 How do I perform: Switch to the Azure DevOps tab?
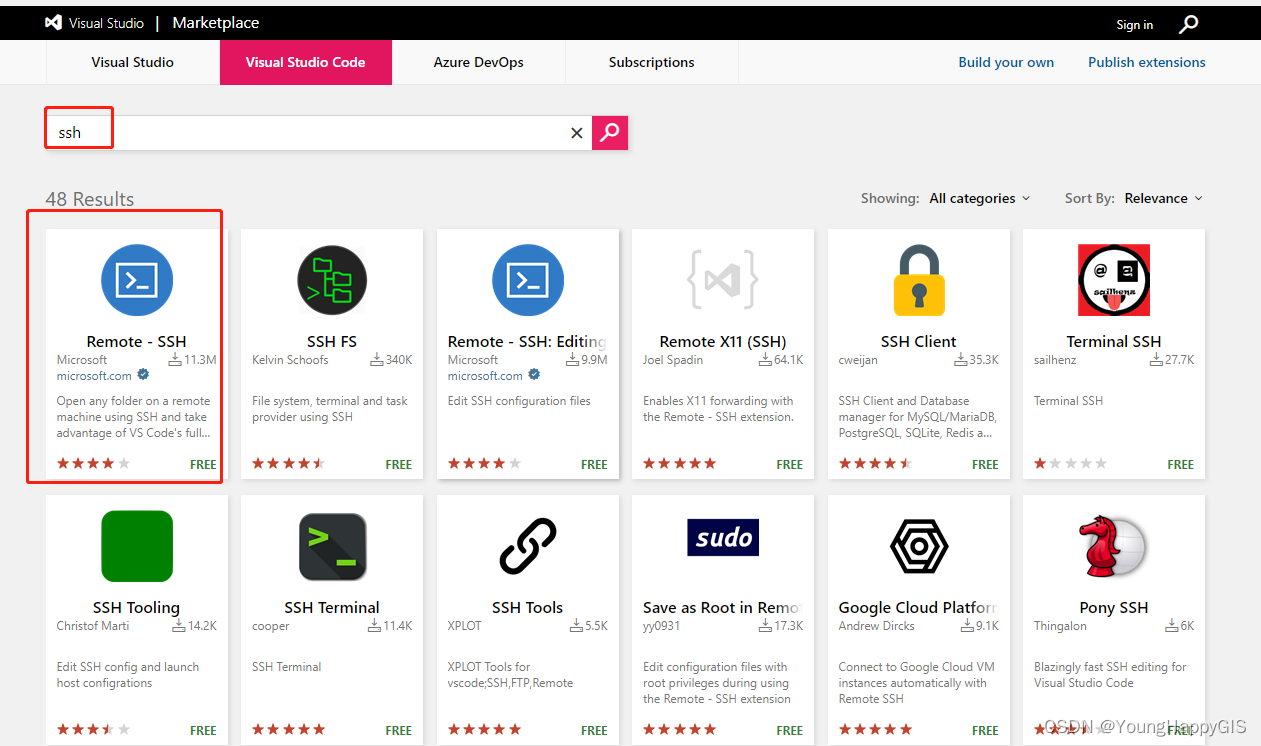[478, 62]
